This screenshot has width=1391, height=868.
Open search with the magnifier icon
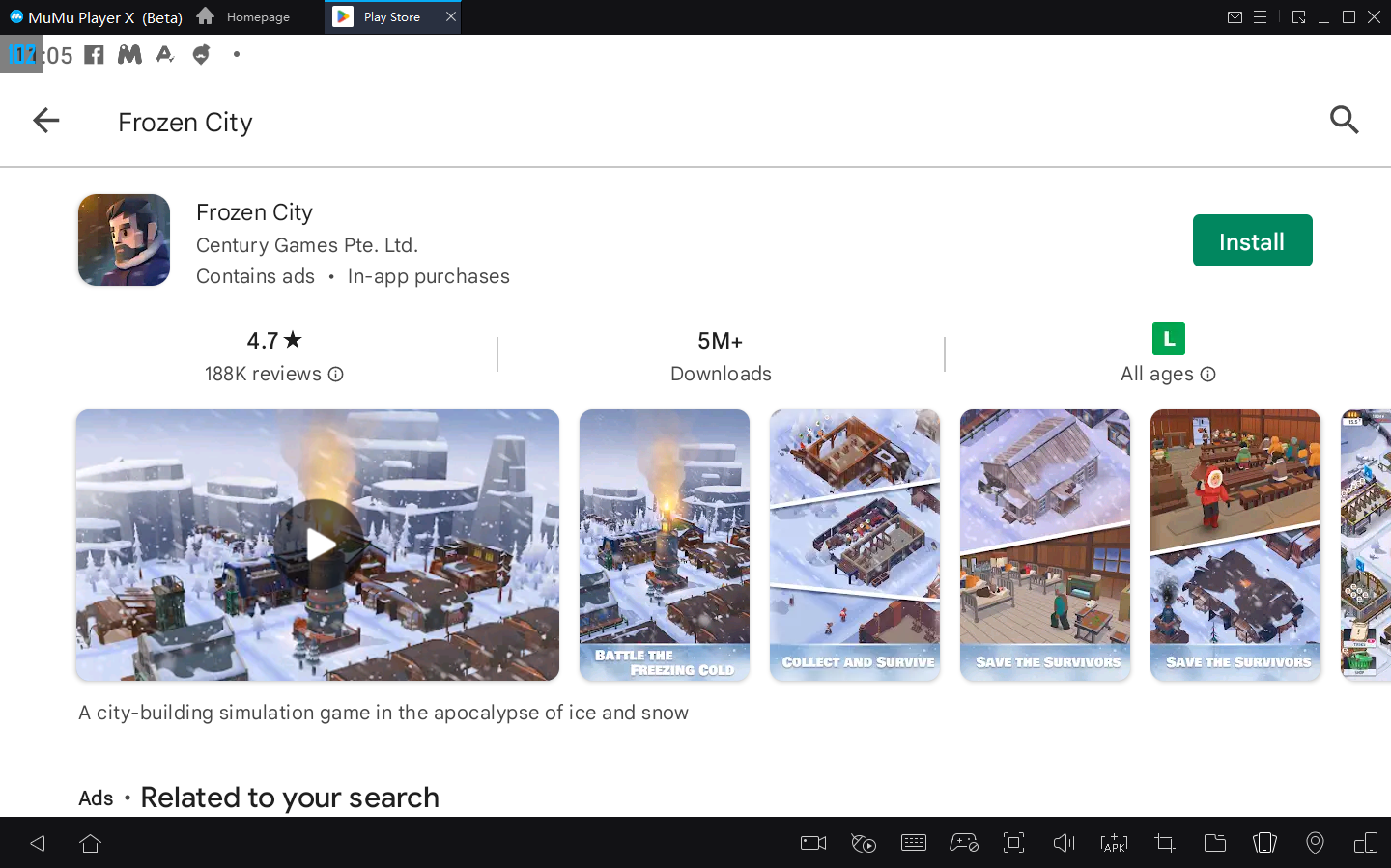click(1344, 121)
